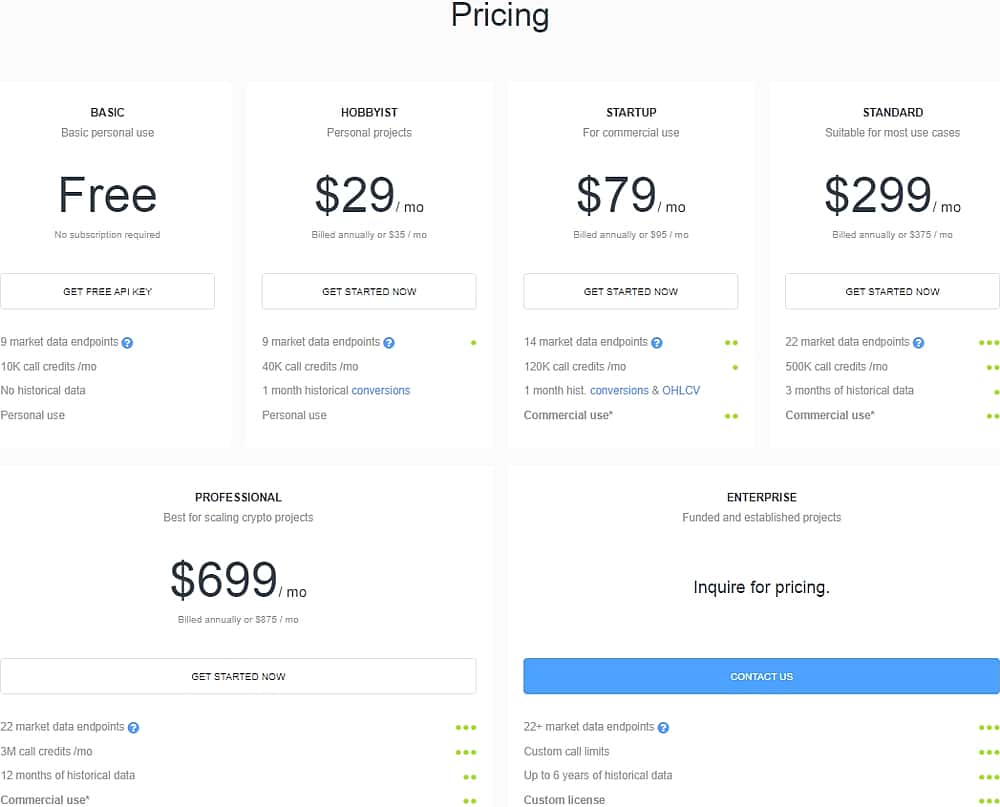Follow the conversions link in Startup plan

tap(619, 391)
